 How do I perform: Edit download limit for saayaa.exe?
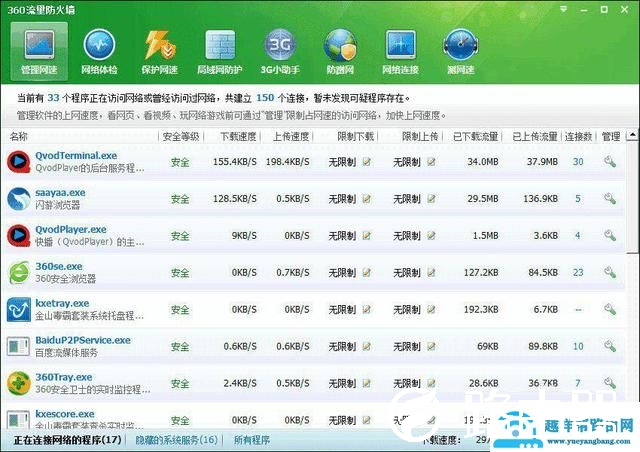tap(367, 199)
